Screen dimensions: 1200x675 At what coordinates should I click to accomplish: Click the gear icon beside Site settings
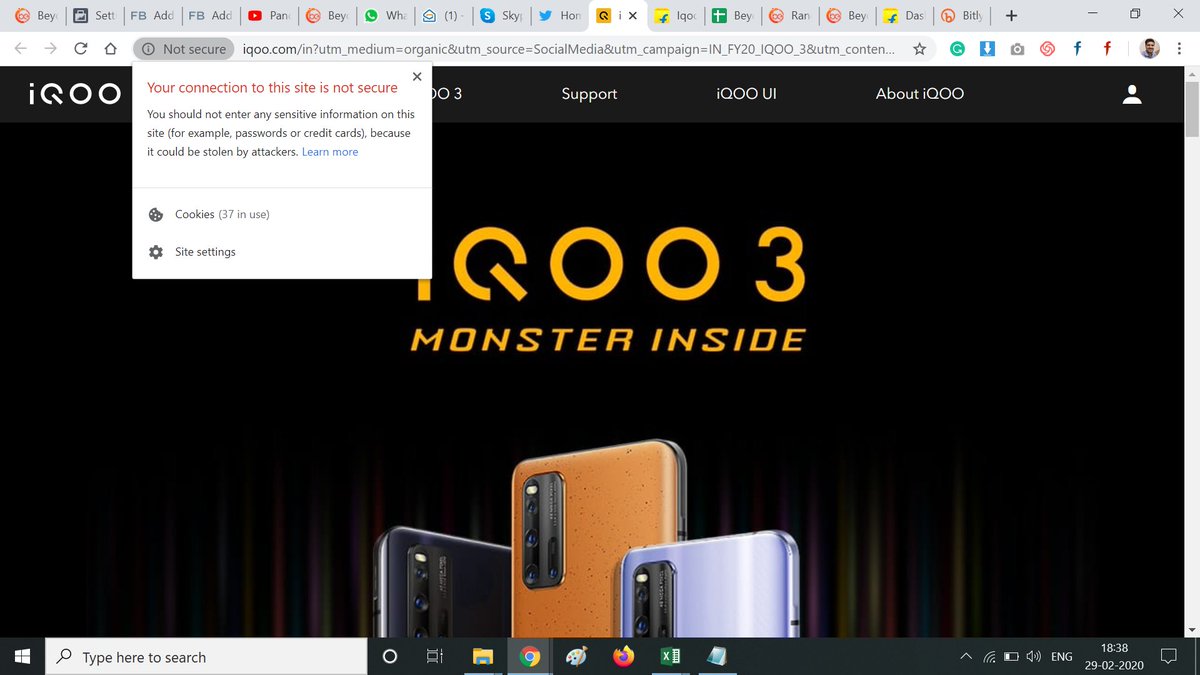point(155,252)
